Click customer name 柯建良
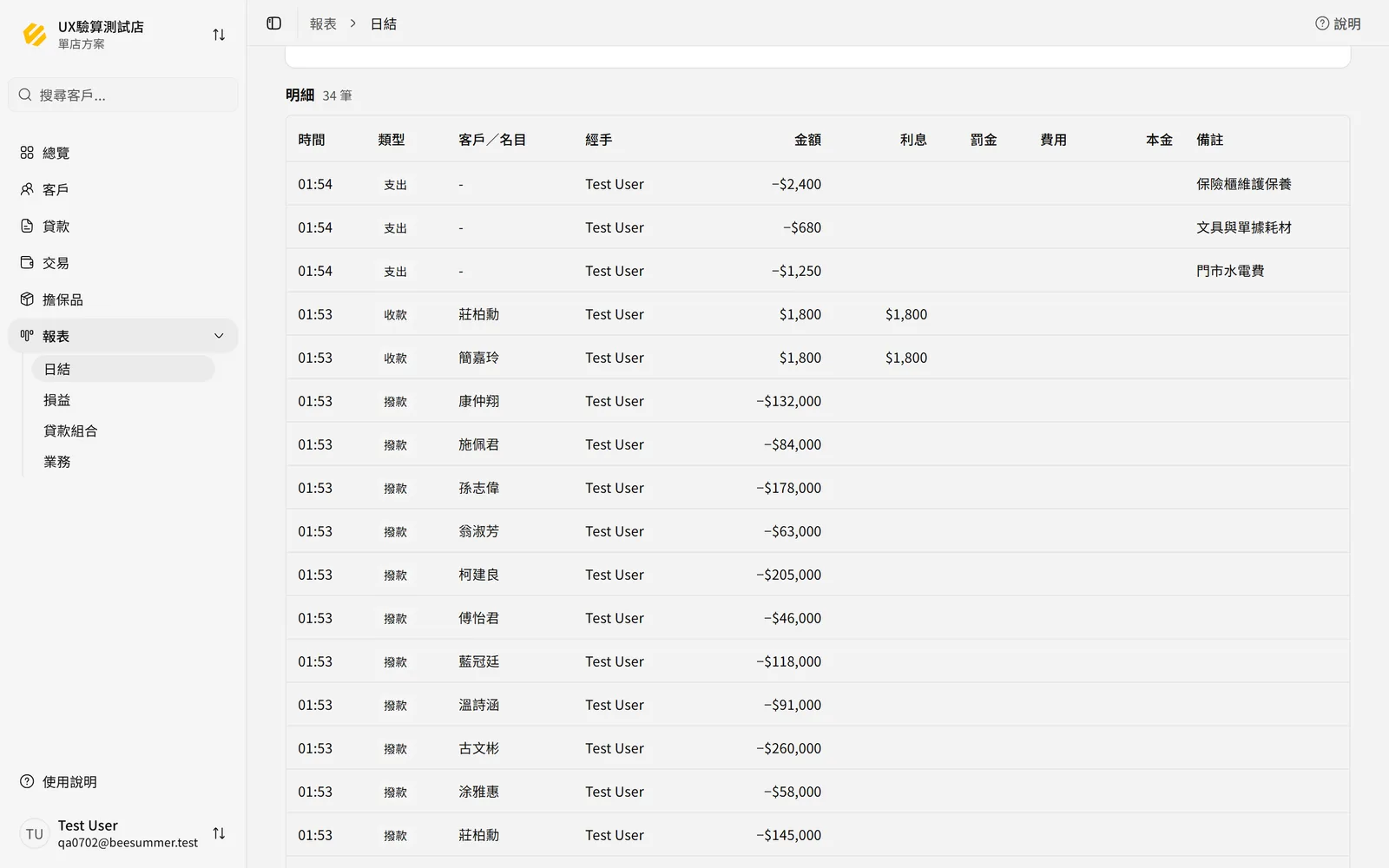This screenshot has height=868, width=1389. pos(479,575)
